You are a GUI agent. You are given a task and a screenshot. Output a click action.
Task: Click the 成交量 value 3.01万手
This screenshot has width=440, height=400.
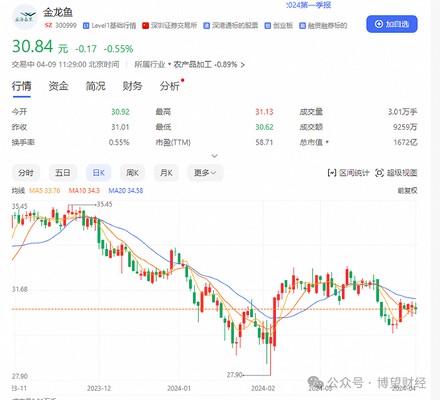coord(403,112)
